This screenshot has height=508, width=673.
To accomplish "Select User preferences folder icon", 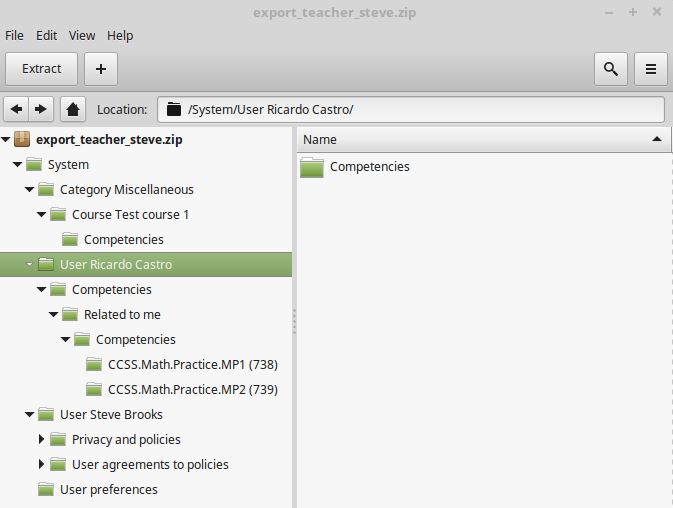I will 46,489.
